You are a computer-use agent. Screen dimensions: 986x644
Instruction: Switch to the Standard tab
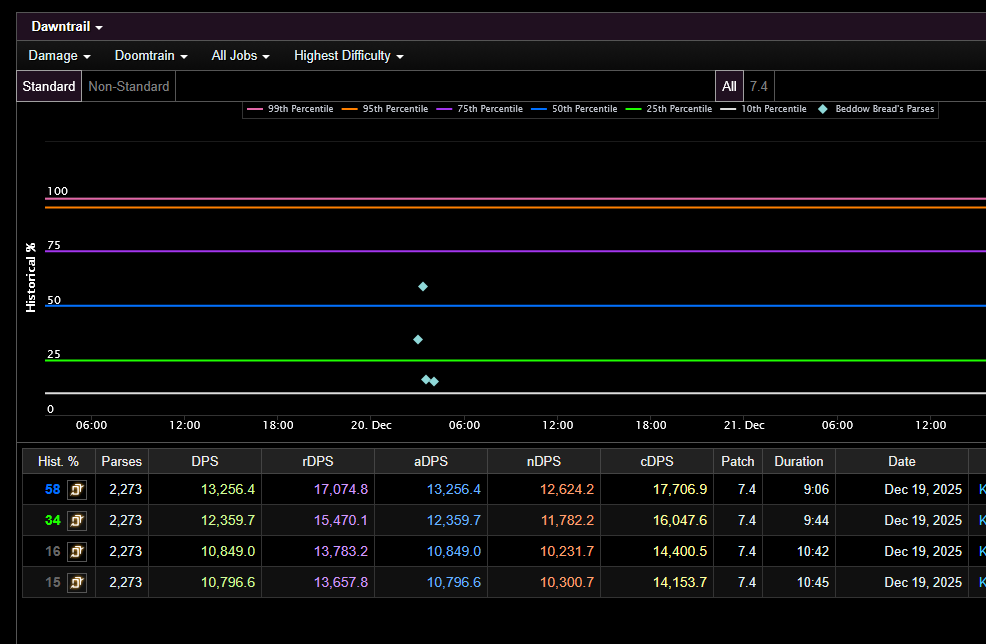(x=48, y=86)
